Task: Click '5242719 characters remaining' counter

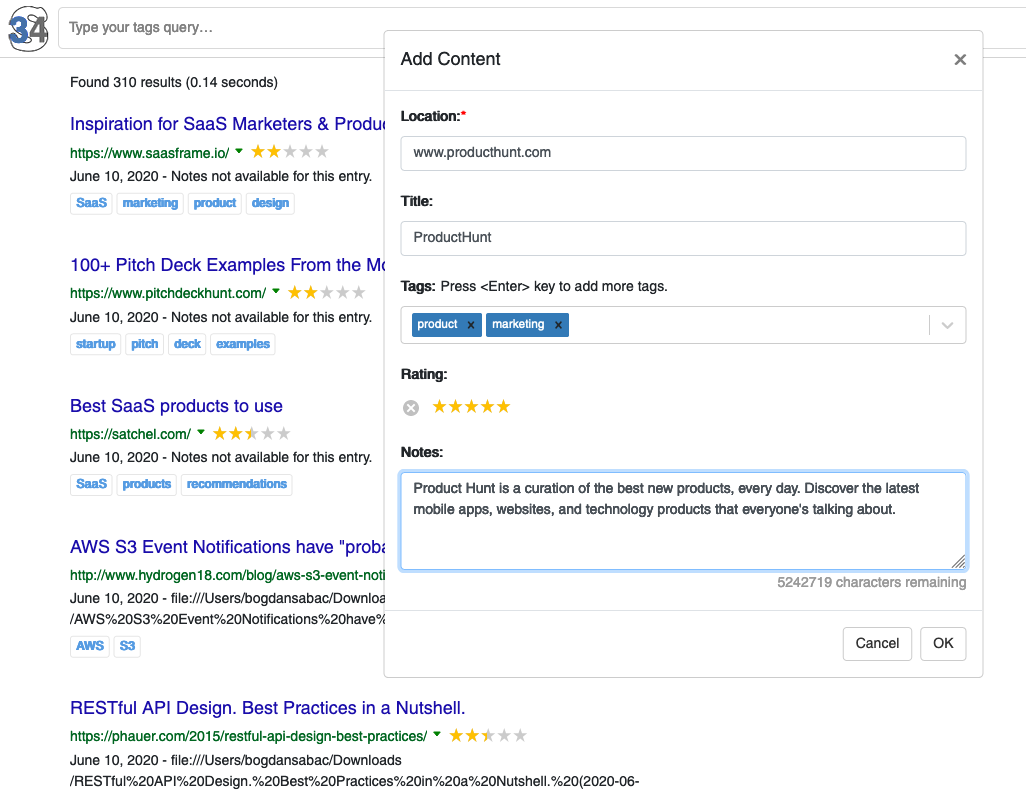Action: [872, 582]
